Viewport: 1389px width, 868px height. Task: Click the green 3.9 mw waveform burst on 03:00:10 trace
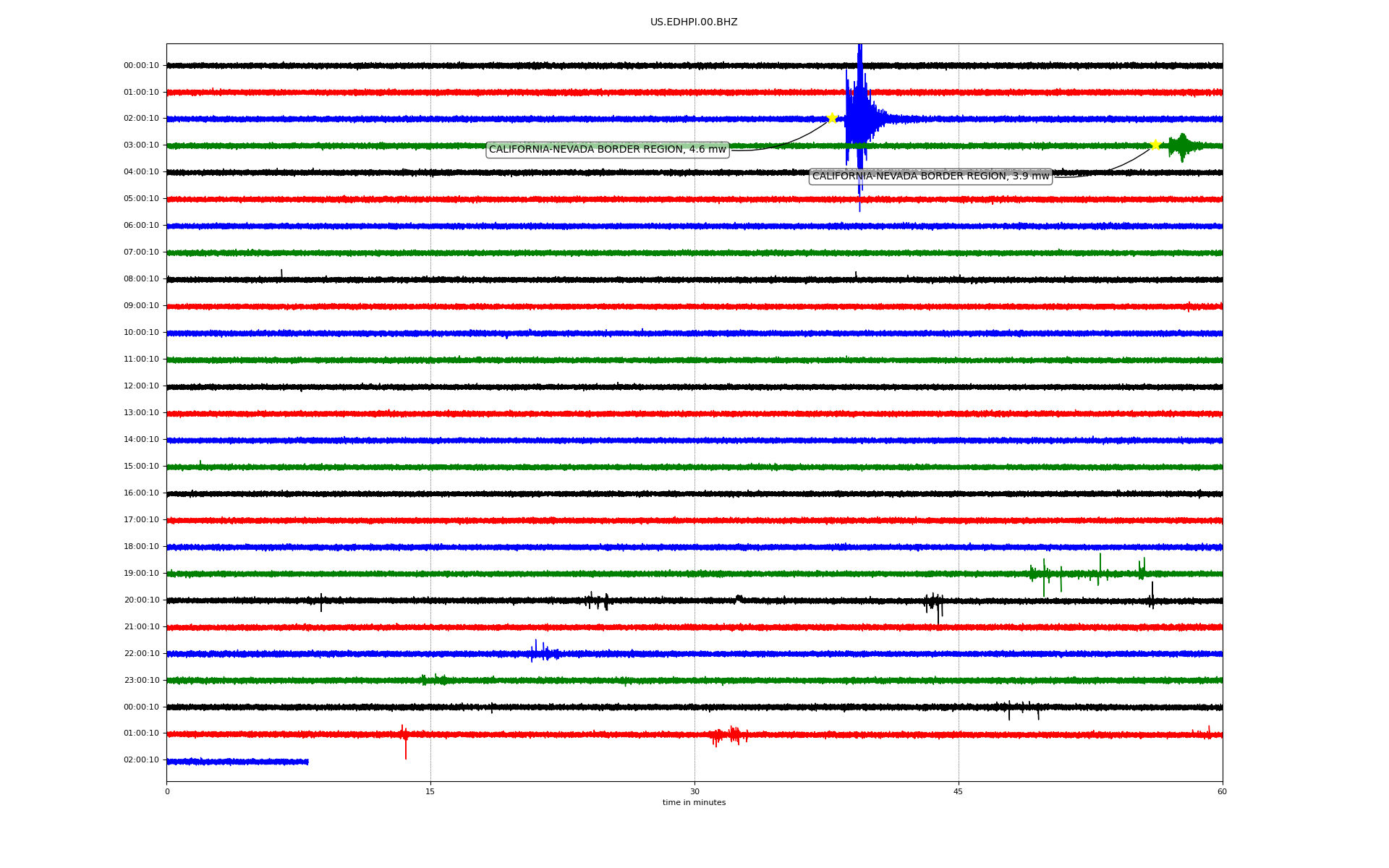click(1182, 146)
